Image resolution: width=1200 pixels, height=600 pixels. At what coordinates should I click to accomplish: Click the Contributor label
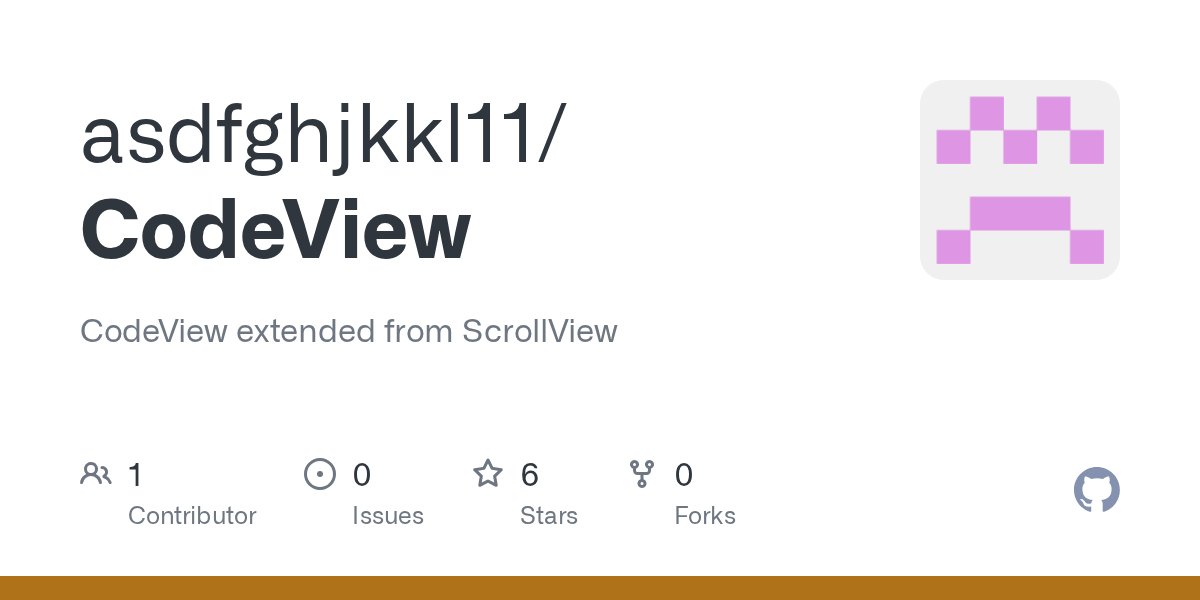(192, 516)
